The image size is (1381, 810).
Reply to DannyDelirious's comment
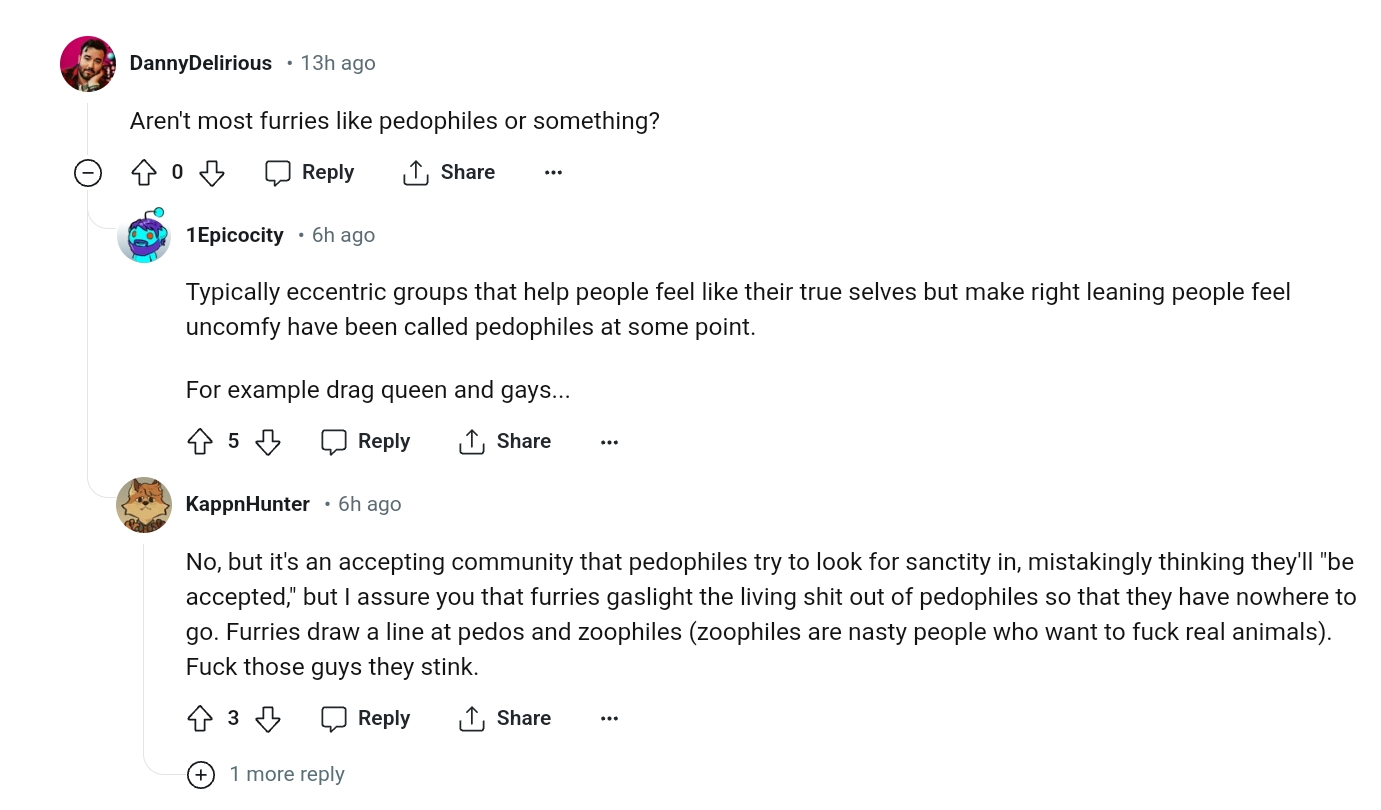tap(309, 173)
